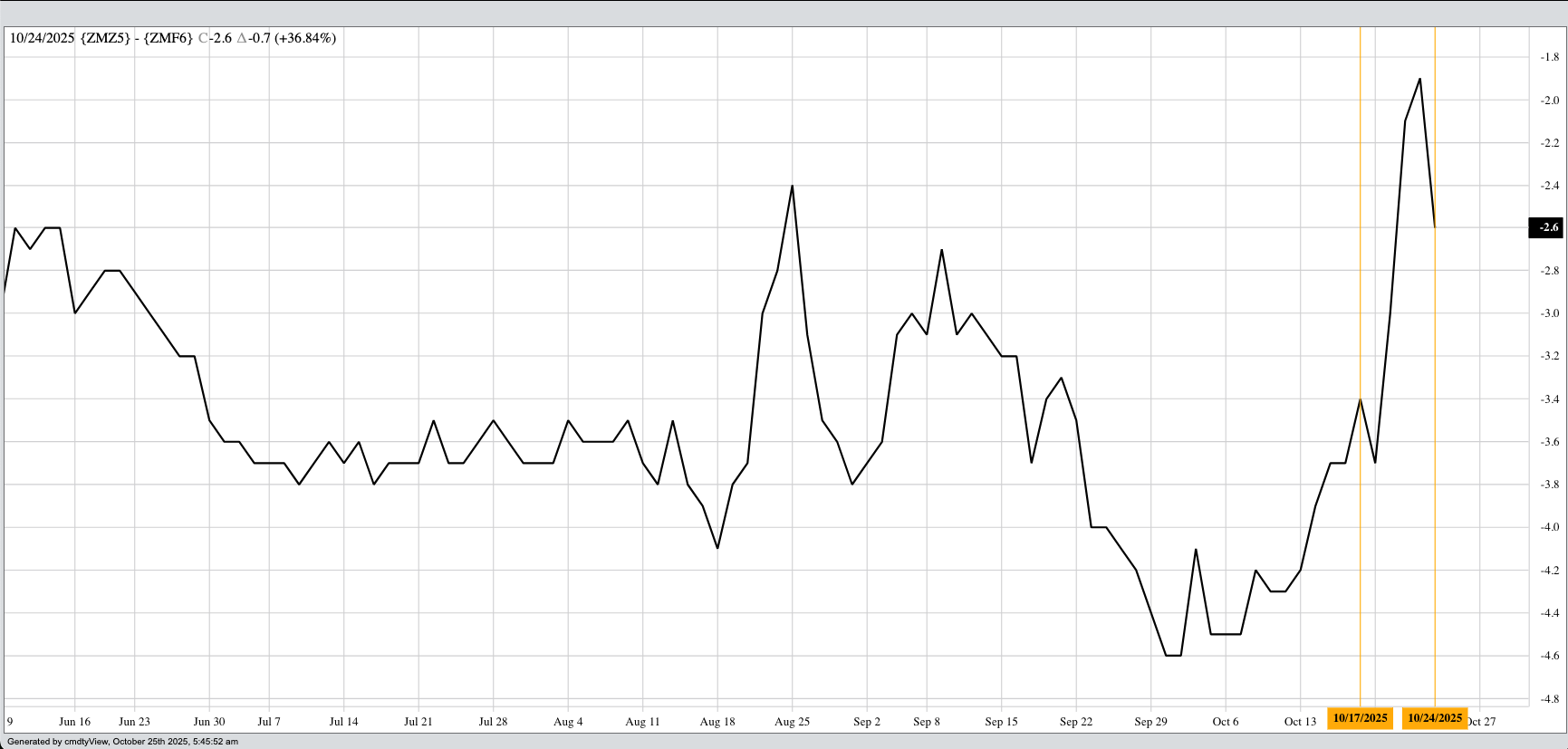Click the 10/24/2025 orange date marker

(1435, 718)
